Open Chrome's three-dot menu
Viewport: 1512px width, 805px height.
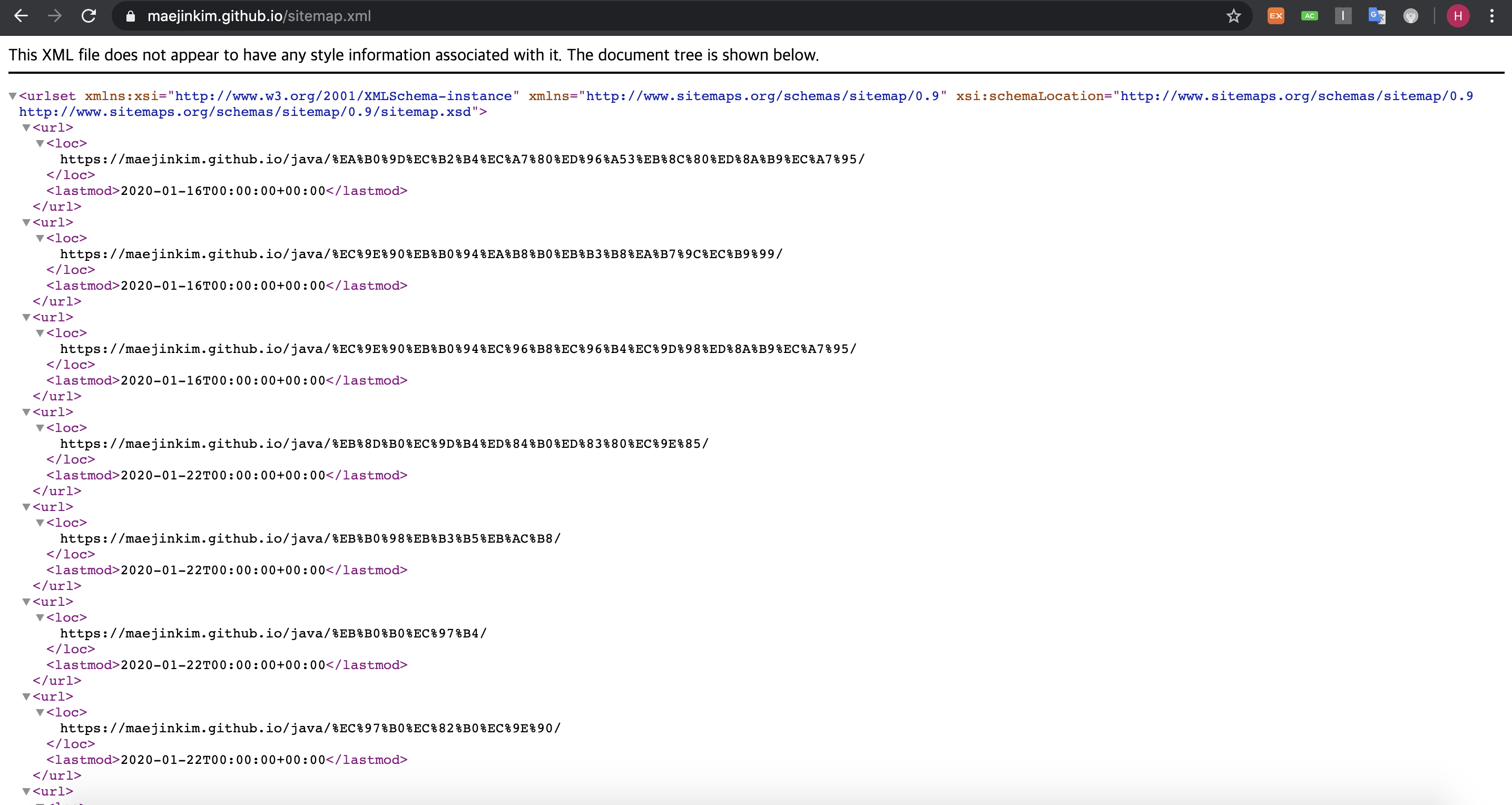(1491, 16)
